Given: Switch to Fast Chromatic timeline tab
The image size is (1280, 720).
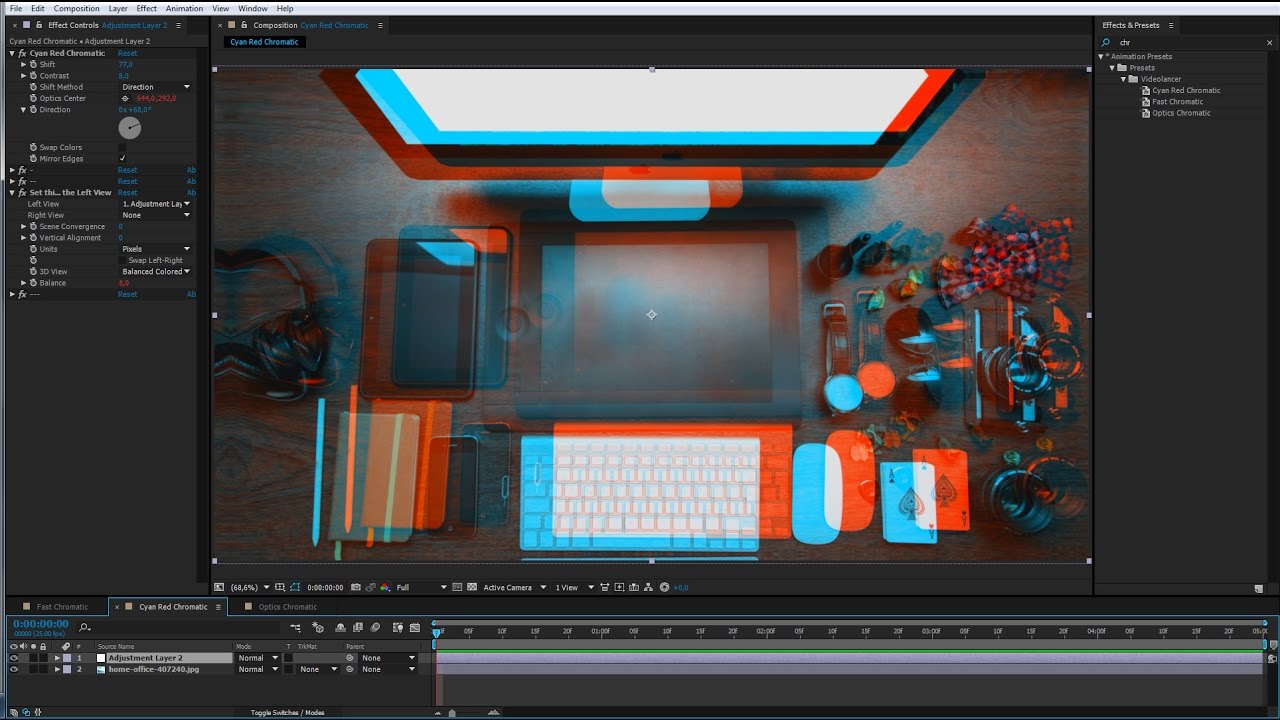Looking at the screenshot, I should point(62,607).
